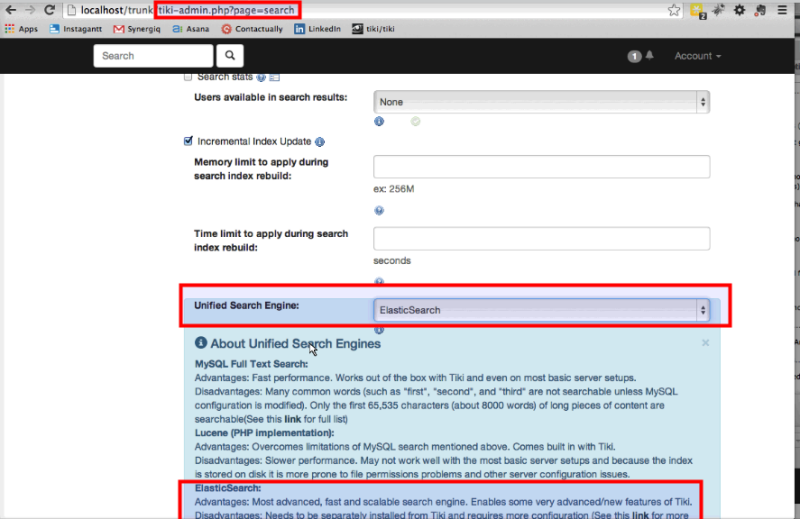Bookmark page with the star icon
This screenshot has width=800, height=519.
[x=673, y=10]
